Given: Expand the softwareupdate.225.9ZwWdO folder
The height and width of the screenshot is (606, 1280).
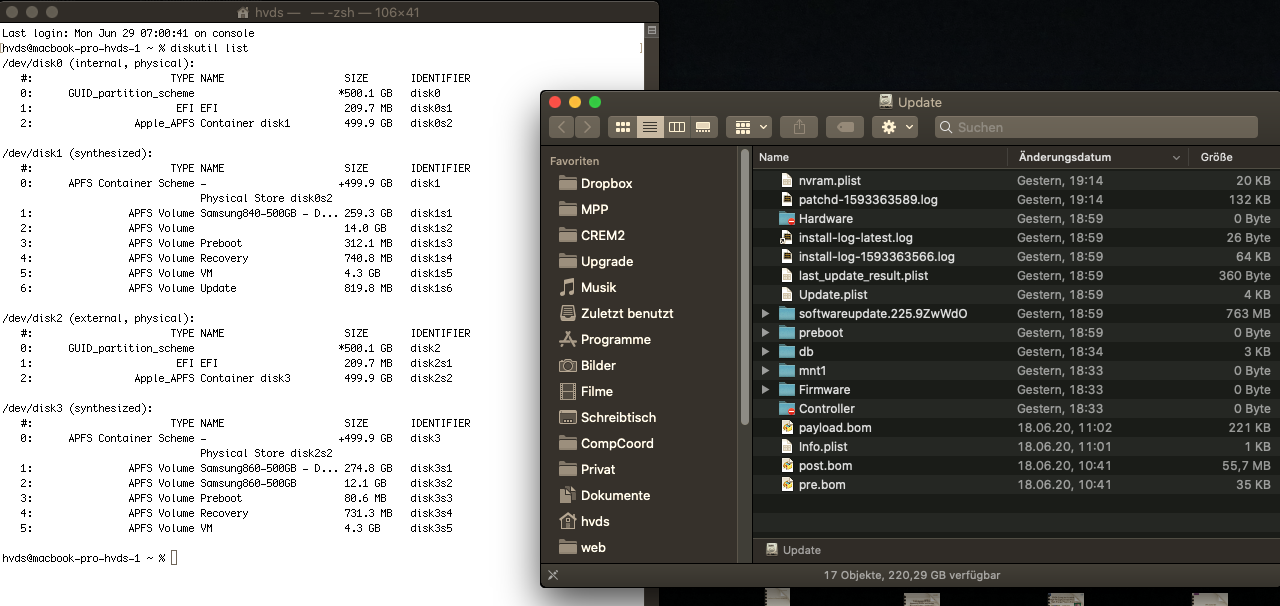Looking at the screenshot, I should tap(766, 314).
